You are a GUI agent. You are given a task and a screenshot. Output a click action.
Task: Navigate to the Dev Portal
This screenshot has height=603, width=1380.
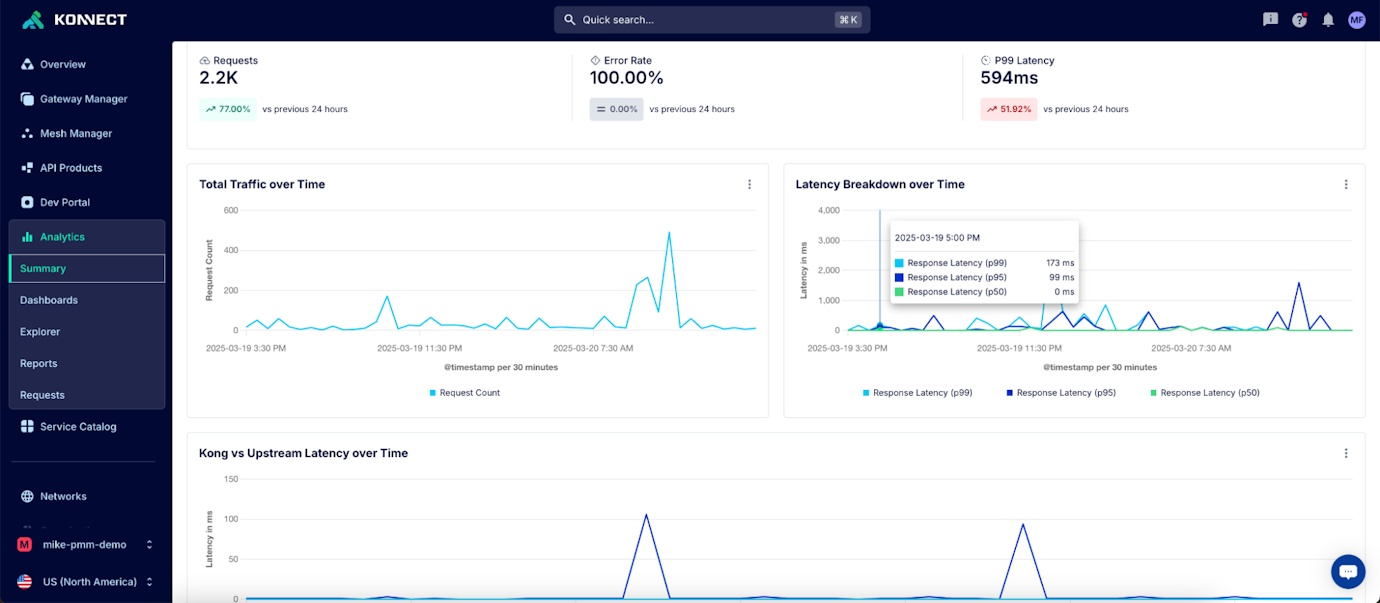[67, 202]
